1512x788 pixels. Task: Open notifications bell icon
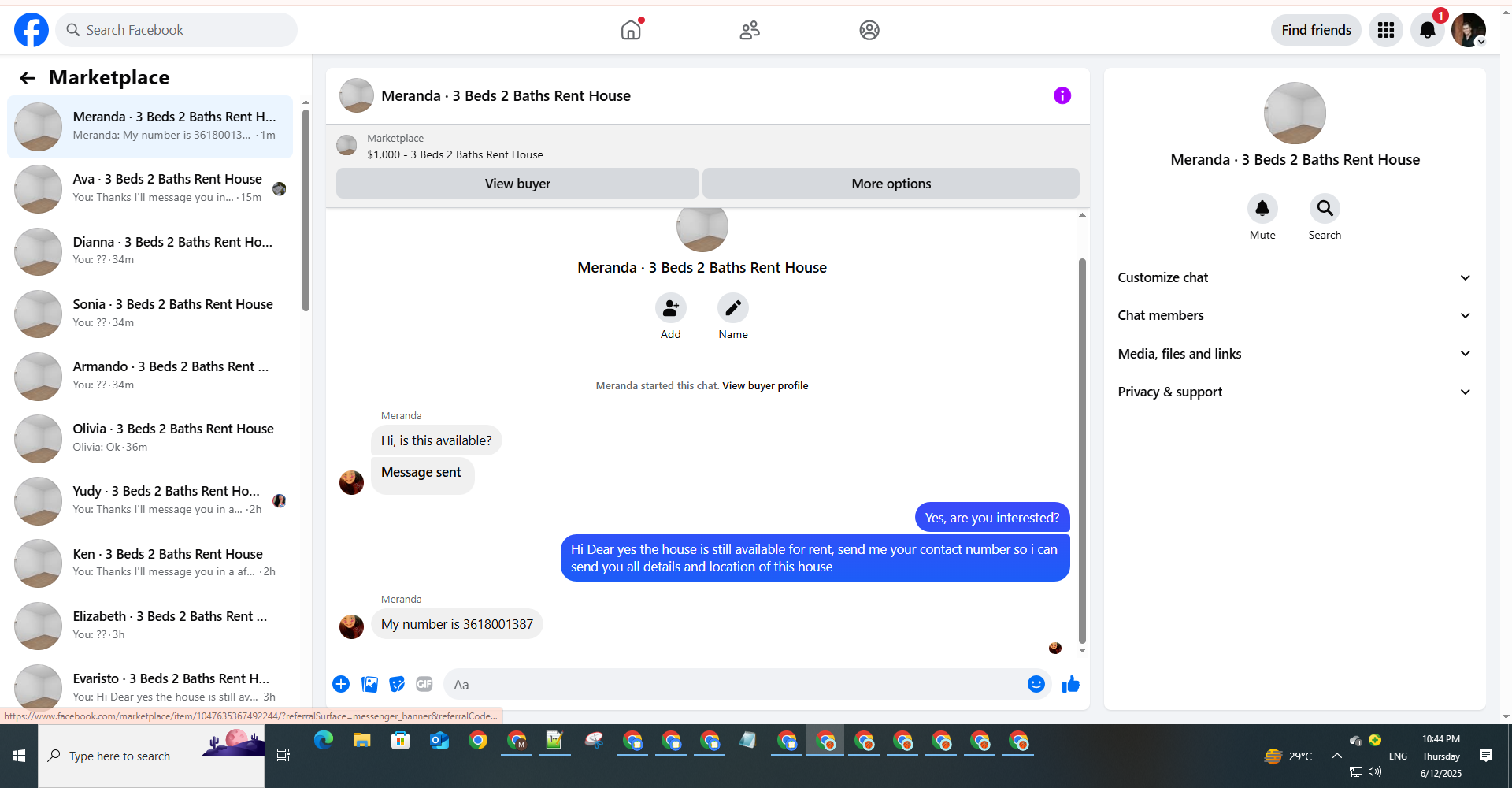1427,30
